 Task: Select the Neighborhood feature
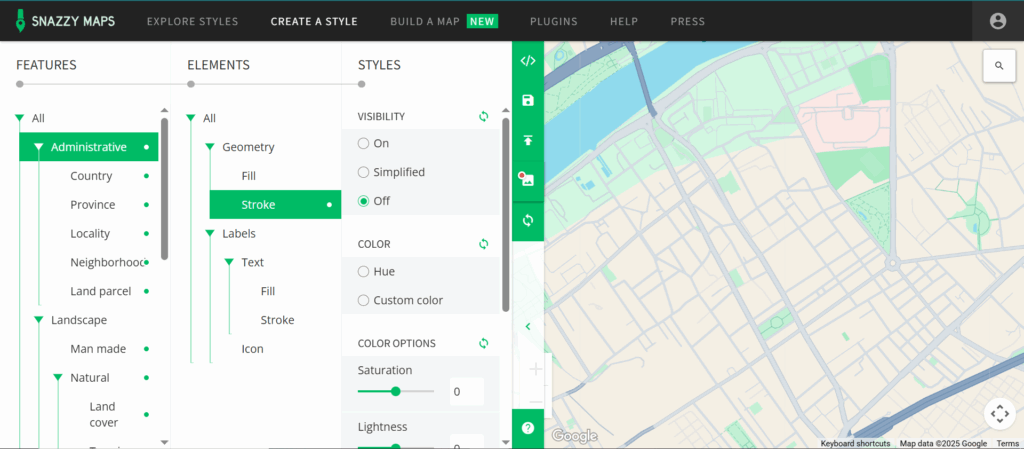click(107, 262)
